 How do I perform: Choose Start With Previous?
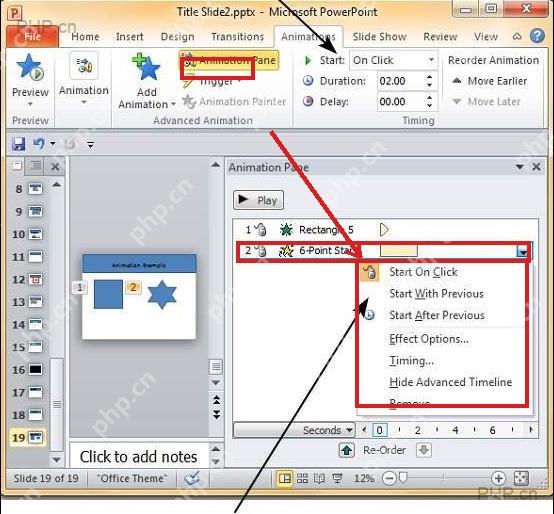(x=436, y=294)
